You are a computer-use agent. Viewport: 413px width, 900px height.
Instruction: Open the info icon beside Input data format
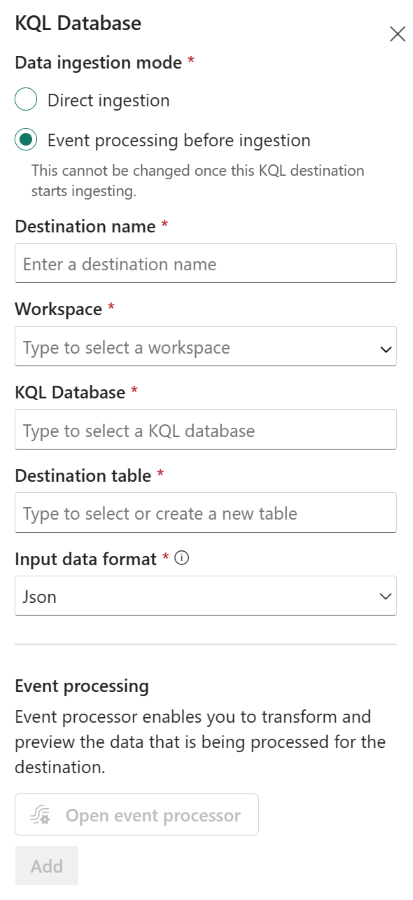coord(181,558)
